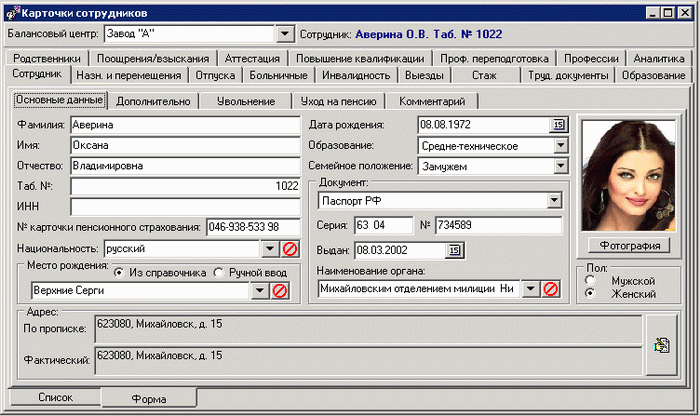The height and width of the screenshot is (416, 700).
Task: Open Наименование органа dropdown arrow
Action: 531,289
